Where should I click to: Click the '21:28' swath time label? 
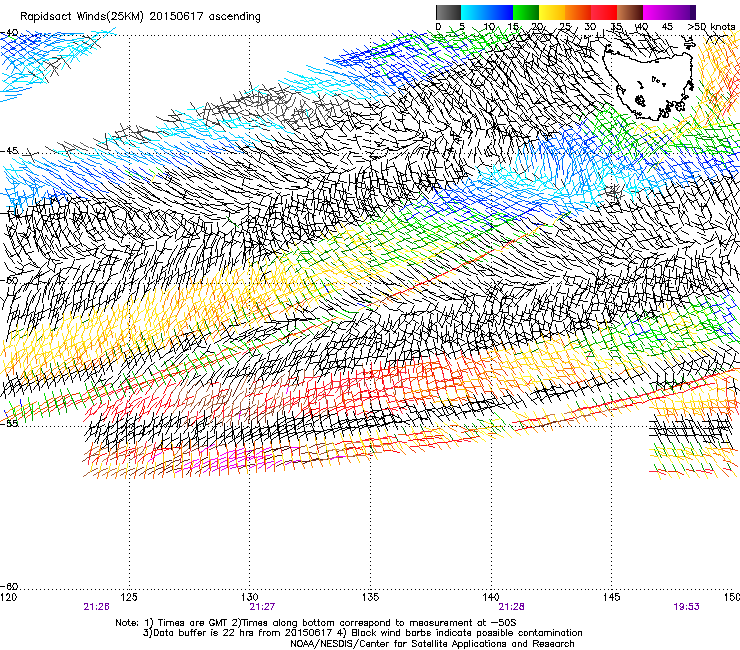512,607
